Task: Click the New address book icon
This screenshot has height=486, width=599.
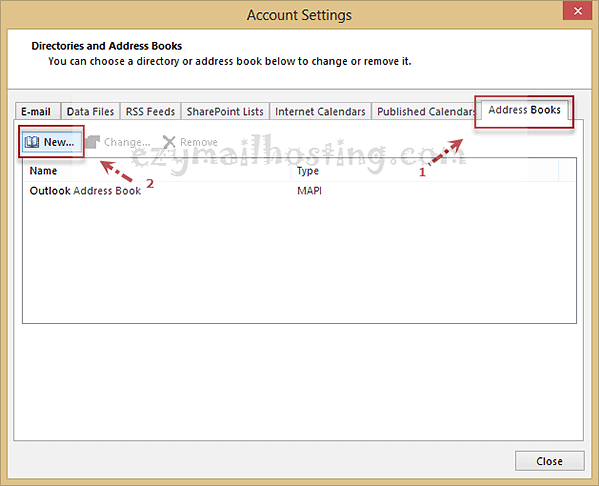Action: [32, 142]
